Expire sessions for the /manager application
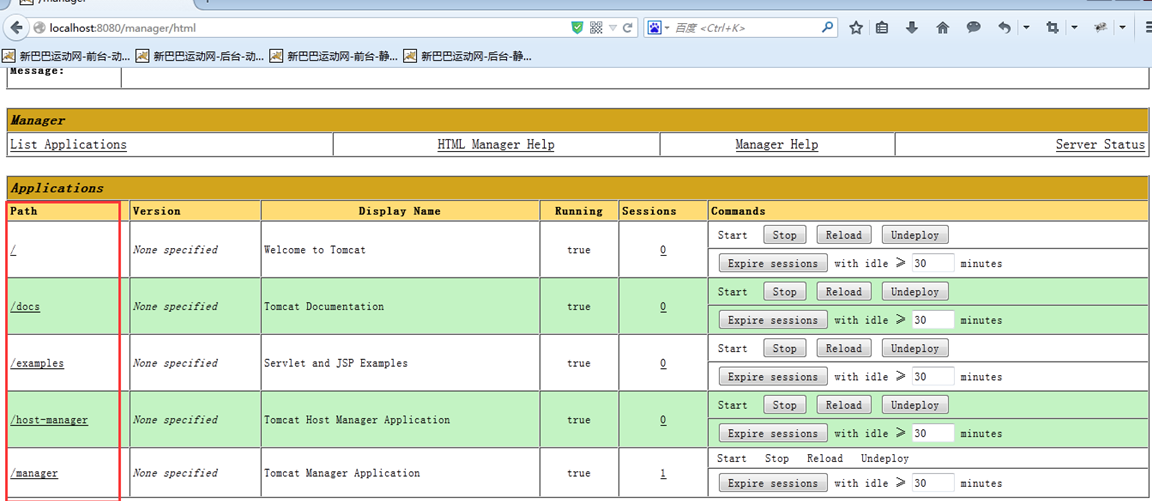This screenshot has height=501, width=1152. 773,483
